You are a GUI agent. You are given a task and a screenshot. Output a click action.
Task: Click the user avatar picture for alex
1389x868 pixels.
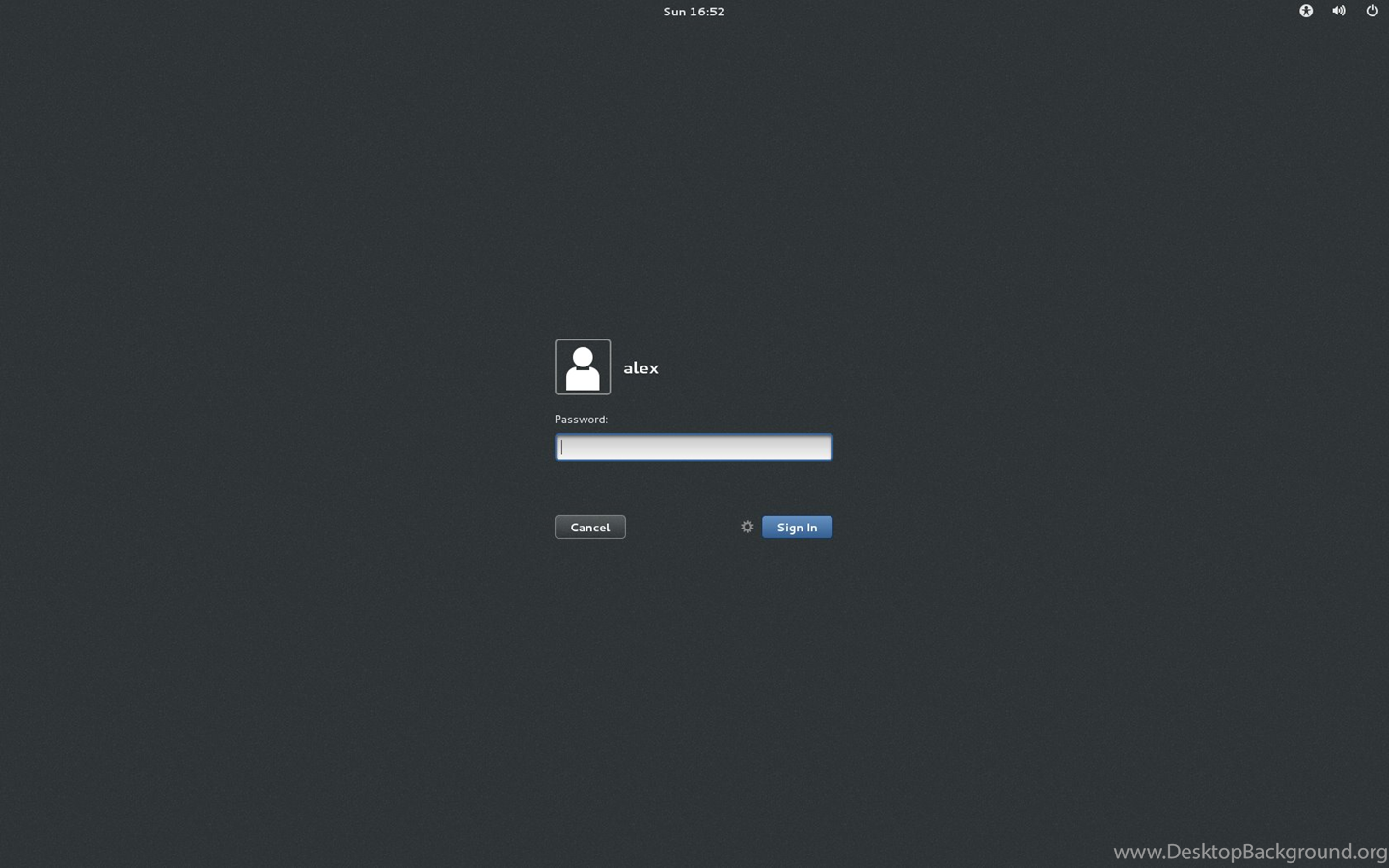(583, 366)
